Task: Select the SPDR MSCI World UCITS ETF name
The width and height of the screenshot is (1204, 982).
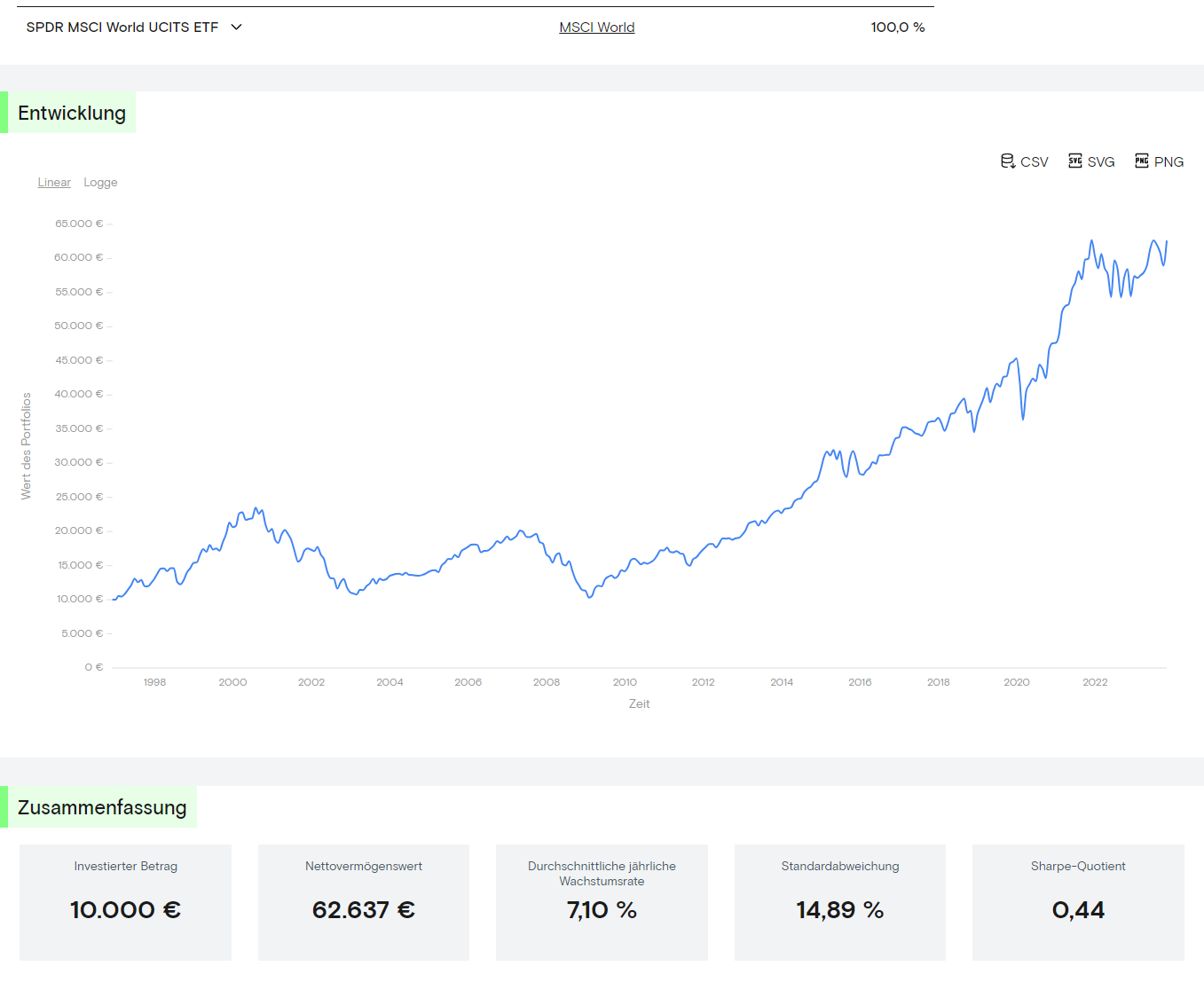Action: tap(122, 27)
